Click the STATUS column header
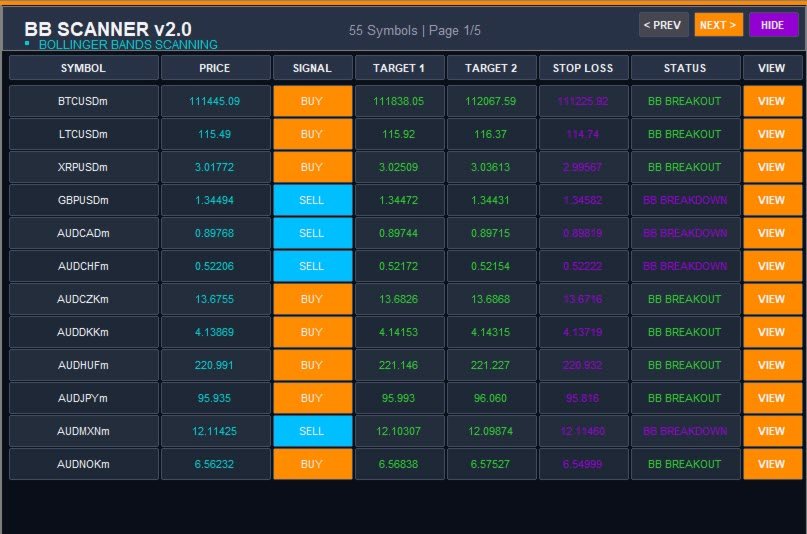807x534 pixels. [x=686, y=68]
